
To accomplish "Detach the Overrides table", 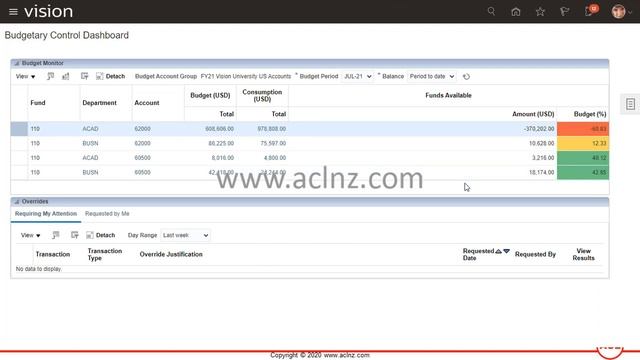I will coord(100,235).
